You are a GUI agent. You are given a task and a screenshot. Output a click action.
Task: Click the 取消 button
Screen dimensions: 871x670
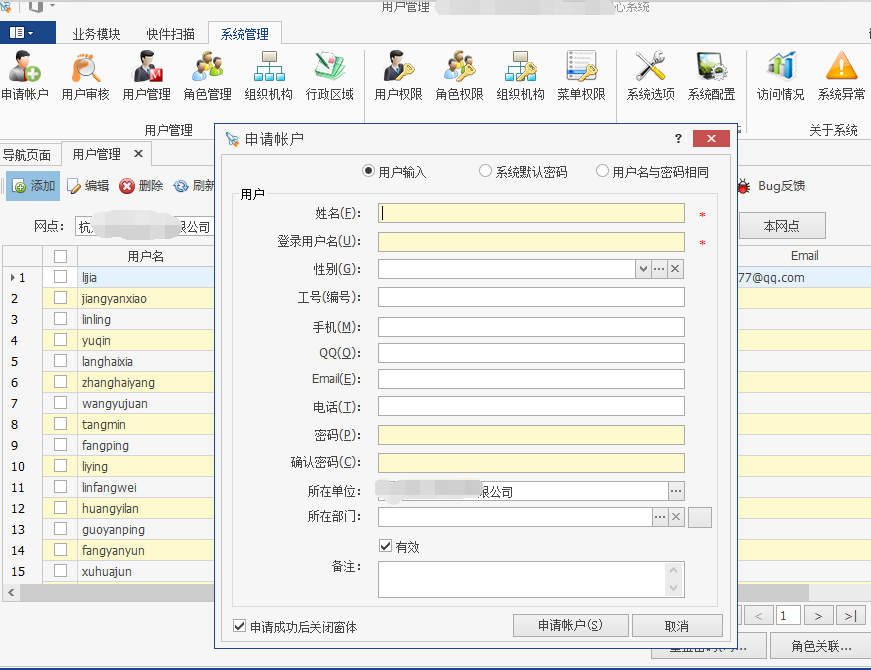[x=677, y=626]
